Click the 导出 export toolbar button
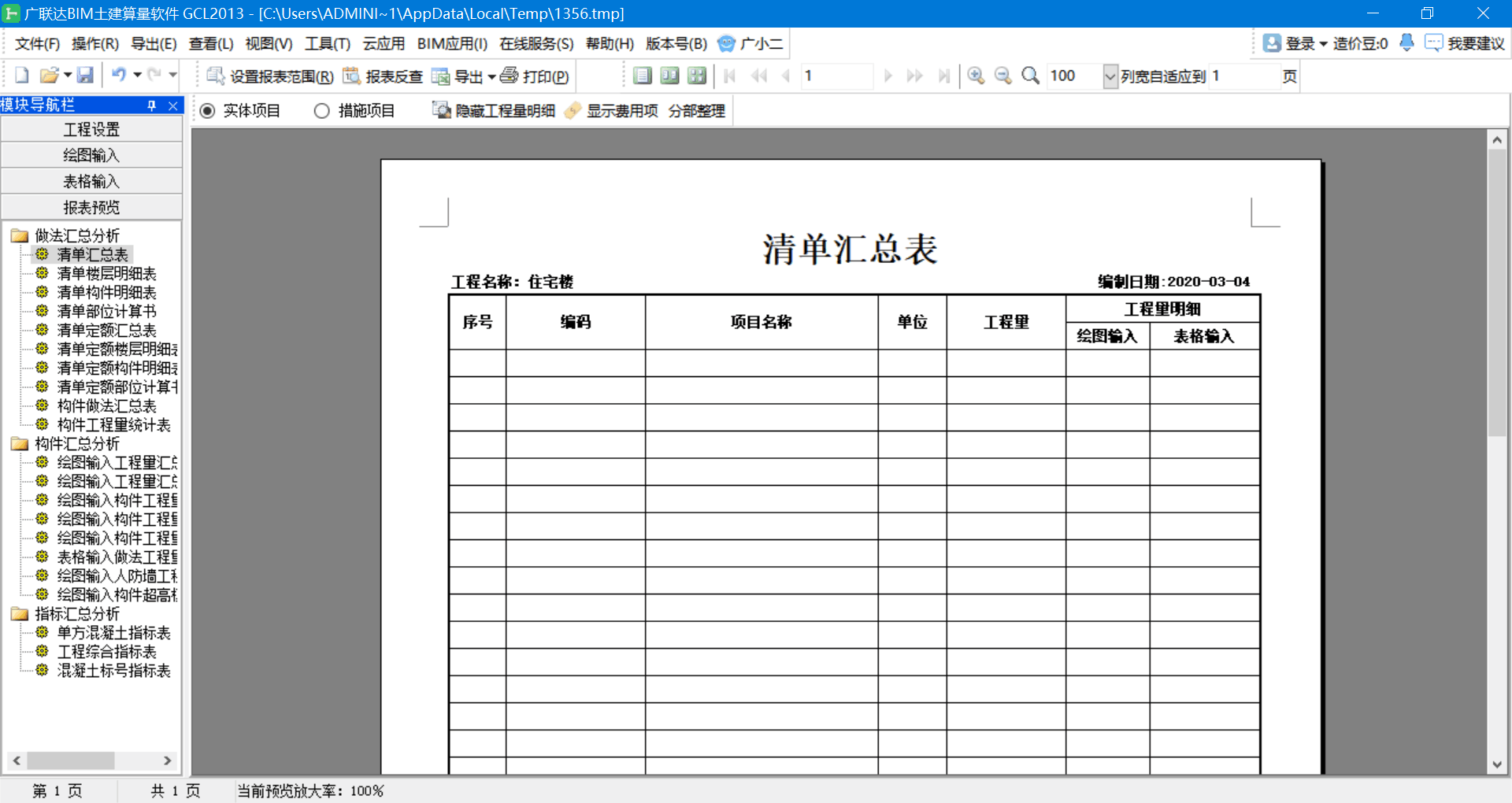This screenshot has width=1512, height=803. pyautogui.click(x=458, y=76)
